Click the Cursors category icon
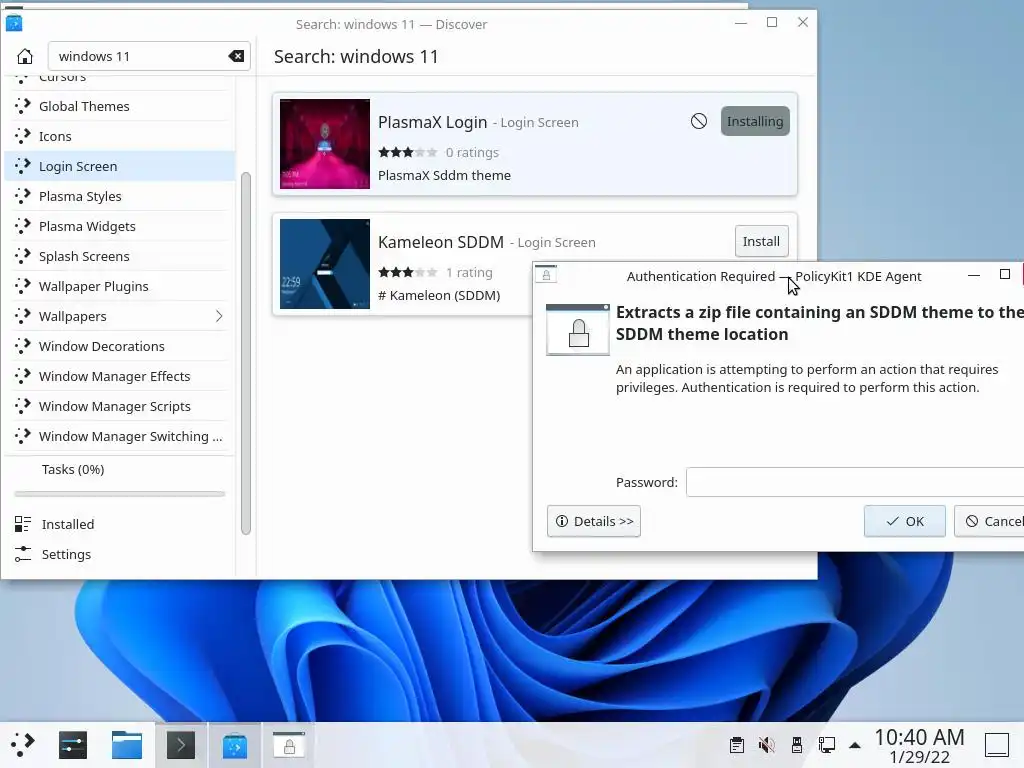The image size is (1024, 768). click(x=22, y=78)
